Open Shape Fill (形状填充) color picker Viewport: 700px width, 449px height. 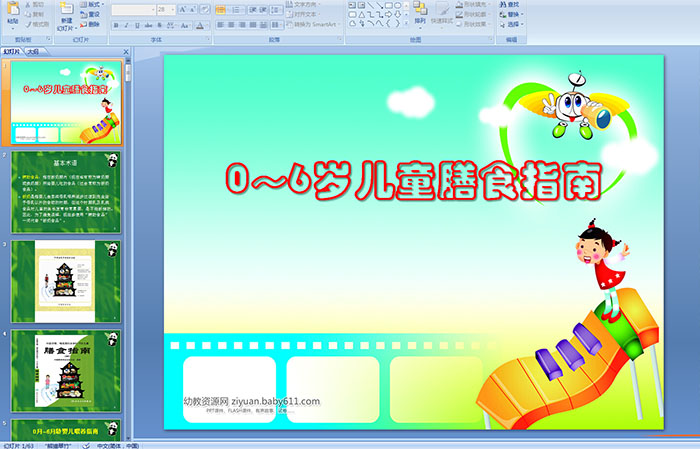click(x=474, y=4)
